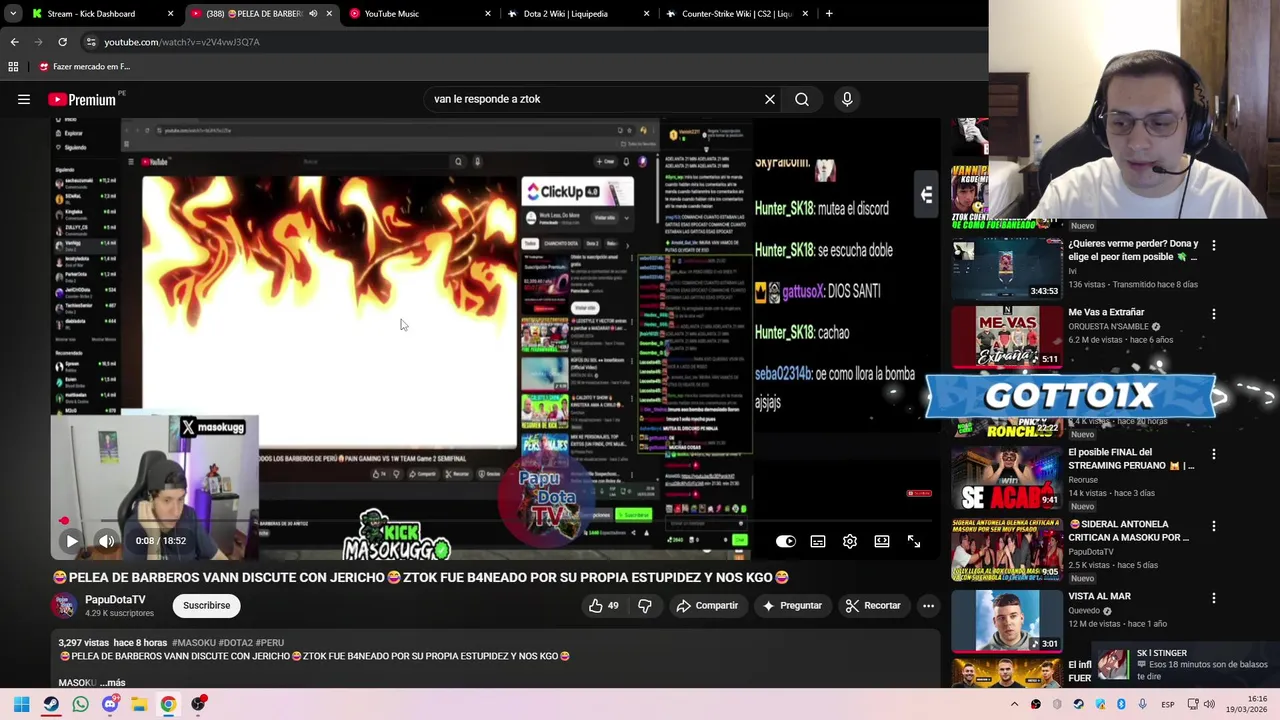
Task: Share video with Compartir button
Action: 707,605
